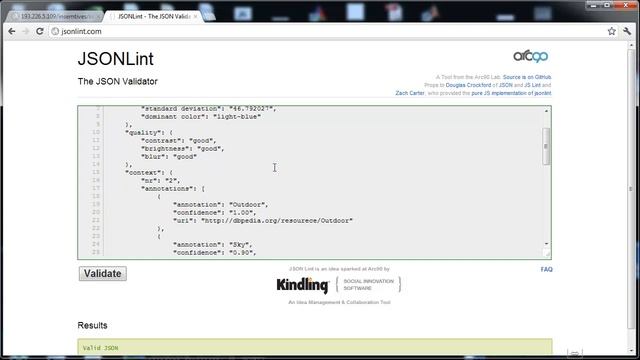Click the "nr": "2" line

point(160,181)
